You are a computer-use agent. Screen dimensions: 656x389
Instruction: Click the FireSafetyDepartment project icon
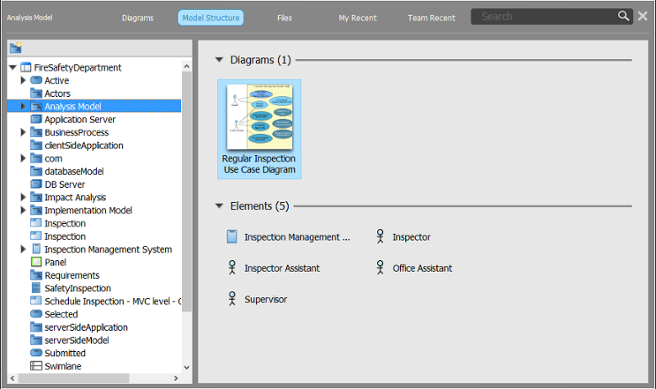pos(26,67)
